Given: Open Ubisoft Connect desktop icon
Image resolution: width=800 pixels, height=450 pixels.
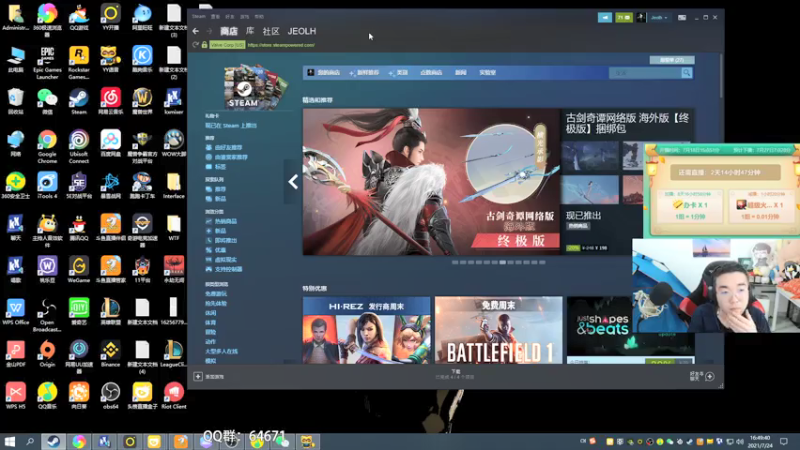Looking at the screenshot, I should click(79, 146).
